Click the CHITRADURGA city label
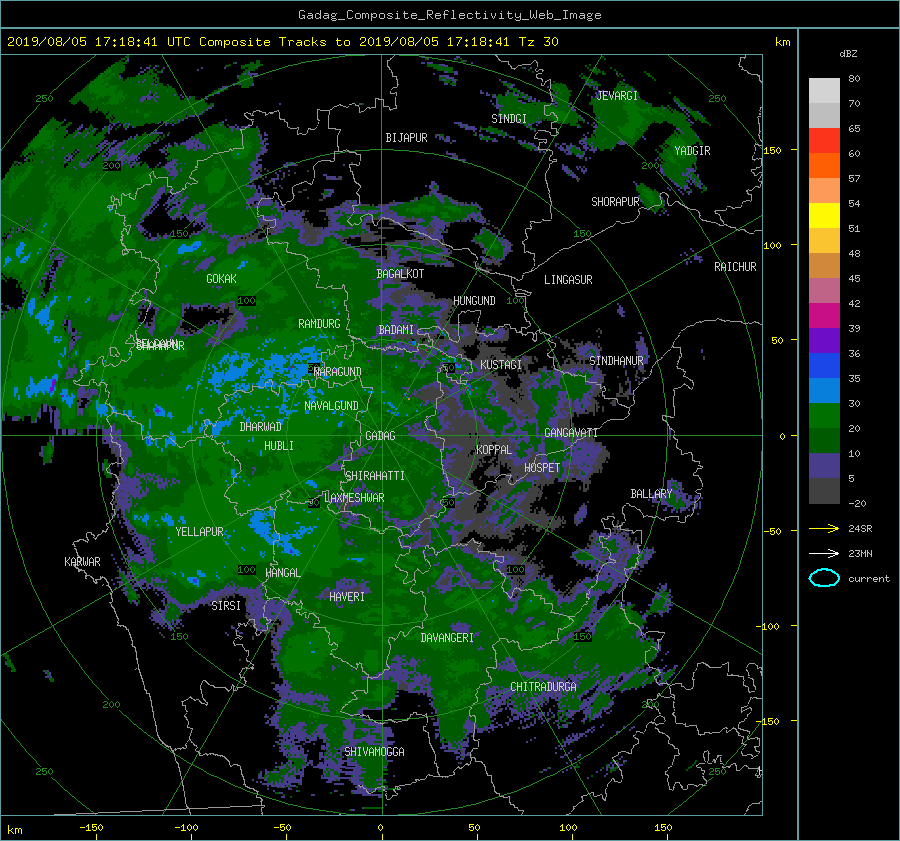Image resolution: width=900 pixels, height=841 pixels. click(x=543, y=687)
